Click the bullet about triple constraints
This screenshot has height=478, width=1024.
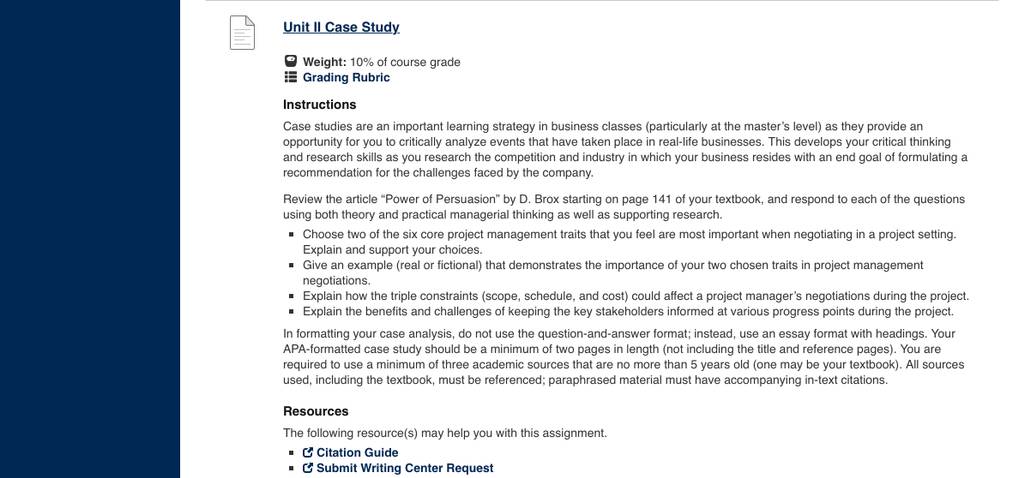(x=635, y=296)
